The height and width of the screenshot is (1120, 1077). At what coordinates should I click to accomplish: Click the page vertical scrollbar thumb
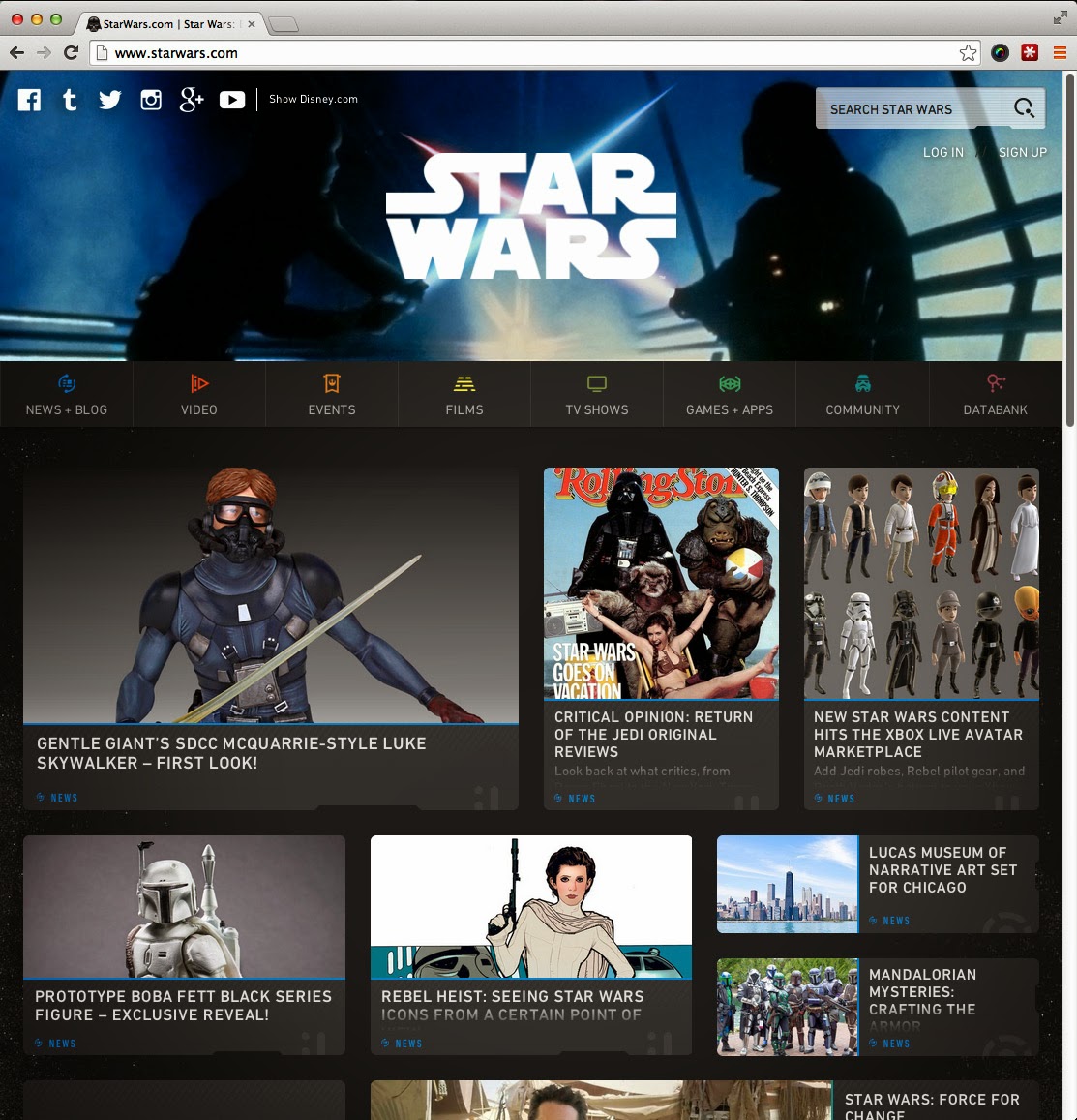[1070, 250]
